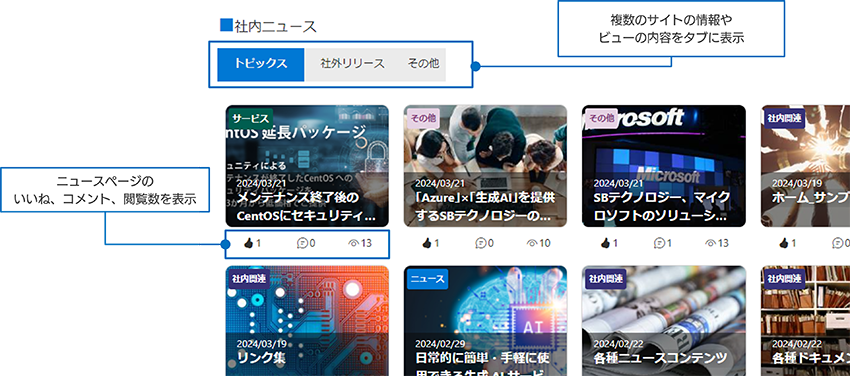Open メンテナンス終了後のCentOS article title
The width and height of the screenshot is (850, 376).
coord(306,206)
